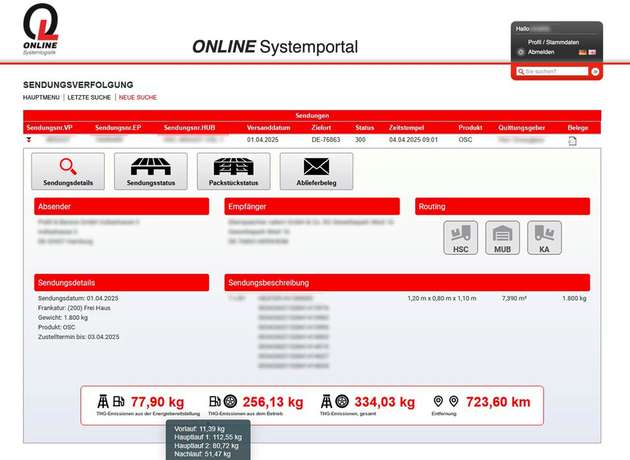Viewport: 630px width, 460px height.
Task: Click the total emissions tower-wheel icon
Action: [x=335, y=401]
